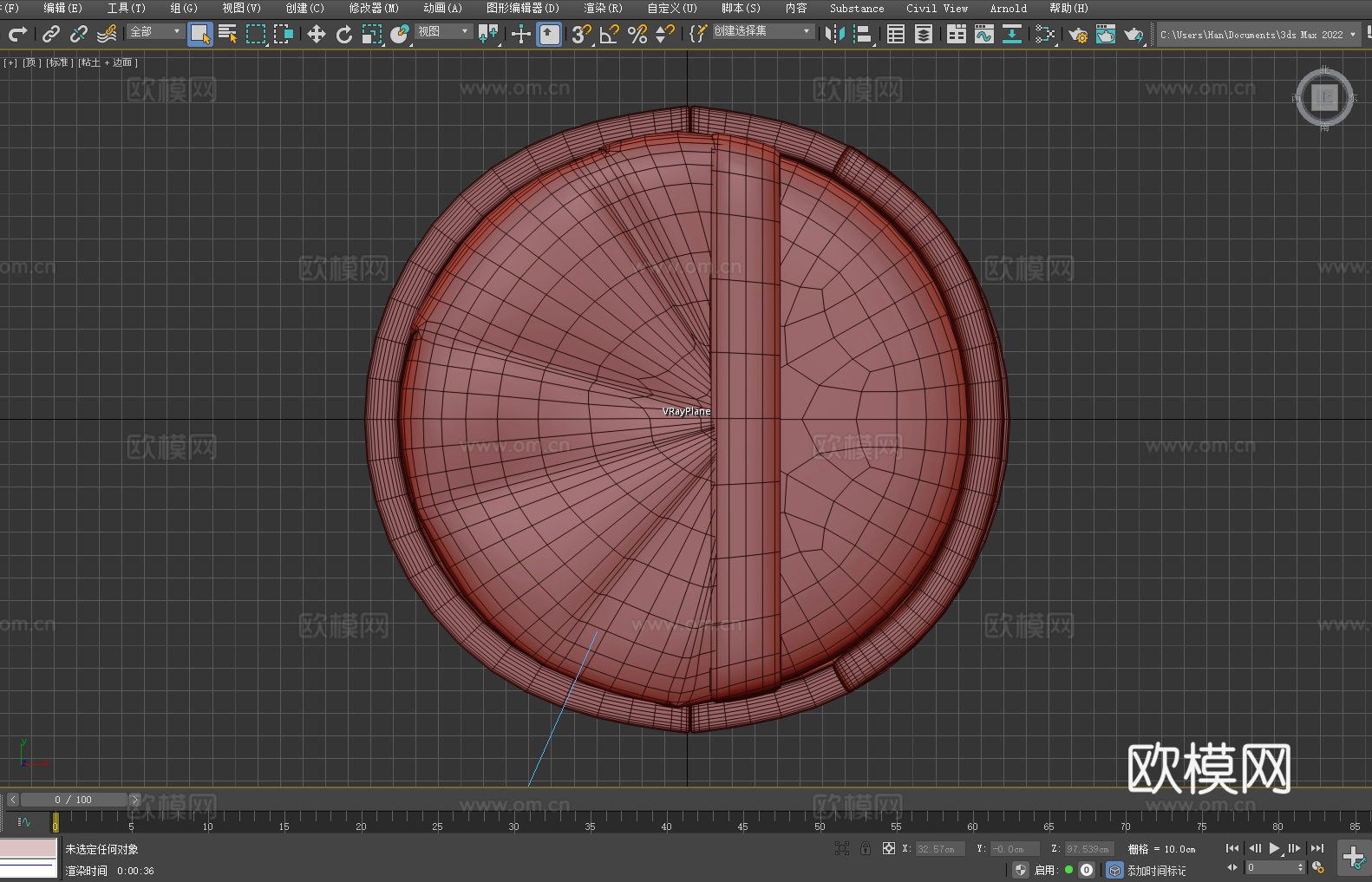Open the 创建选择集 named selection dropdown
The width and height of the screenshot is (1372, 882).
point(763,31)
